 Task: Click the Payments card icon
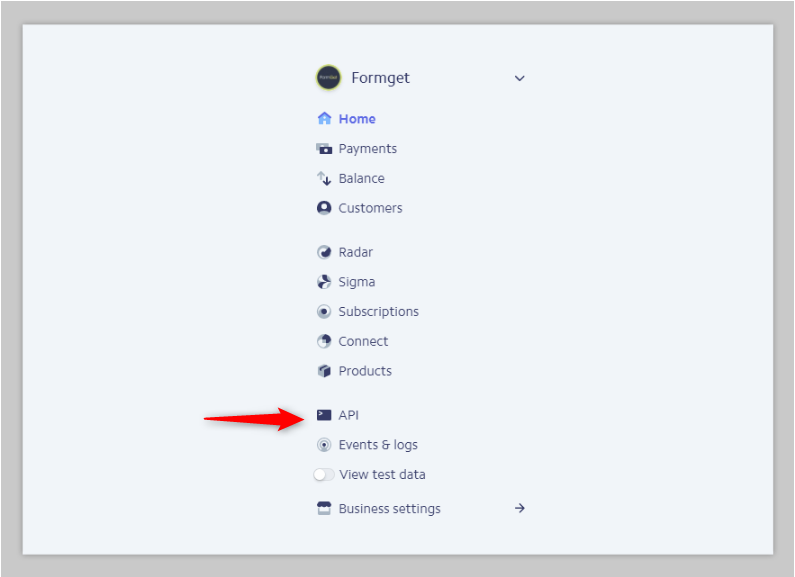click(x=324, y=149)
